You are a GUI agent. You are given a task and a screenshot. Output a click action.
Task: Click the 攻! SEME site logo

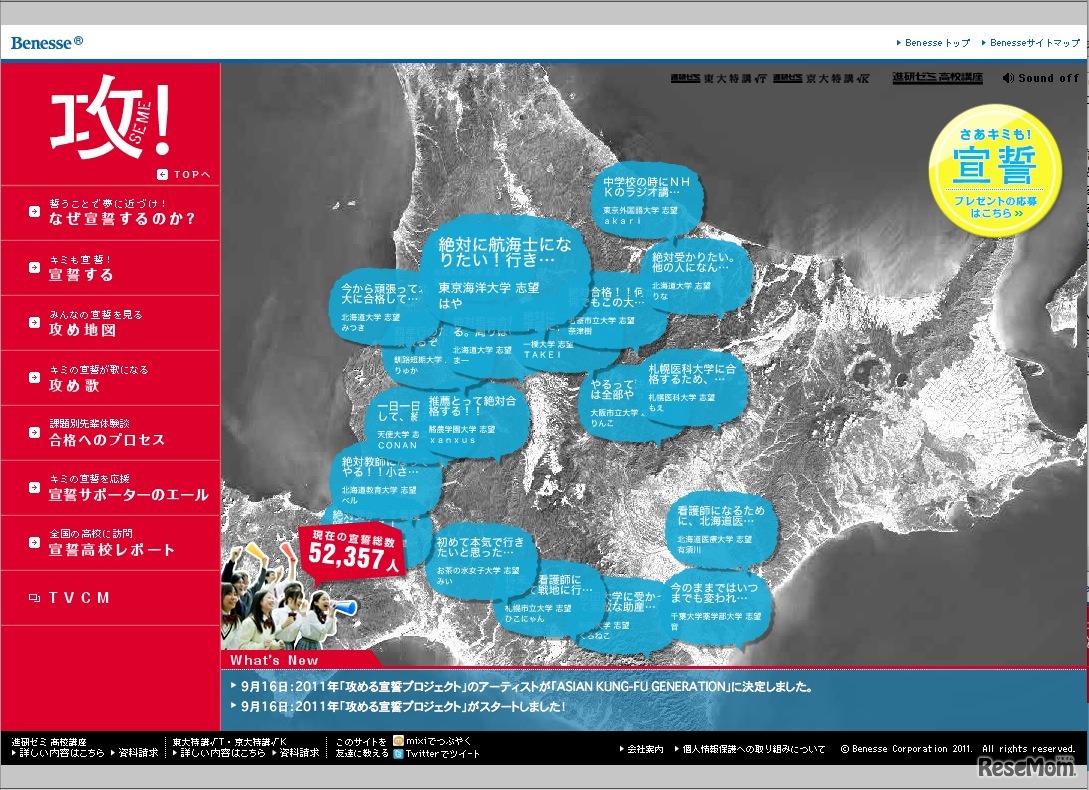[x=110, y=117]
